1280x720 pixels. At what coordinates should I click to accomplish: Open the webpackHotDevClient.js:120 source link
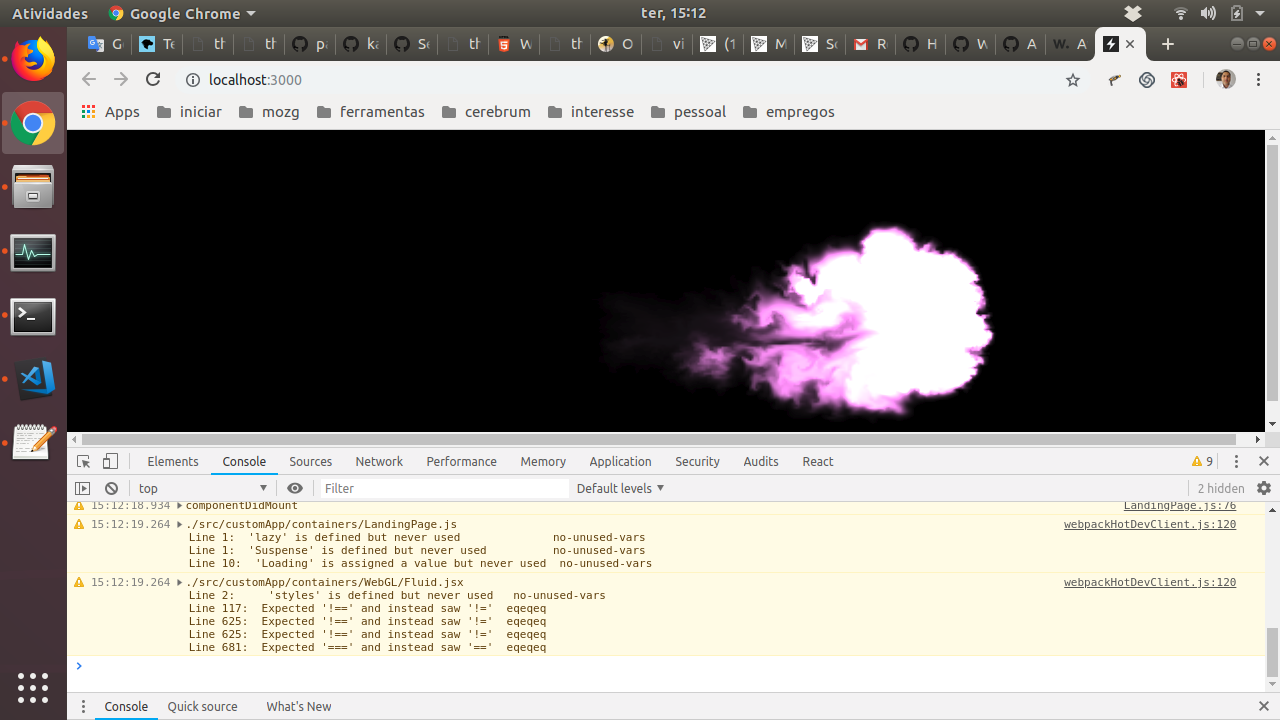pos(1149,524)
